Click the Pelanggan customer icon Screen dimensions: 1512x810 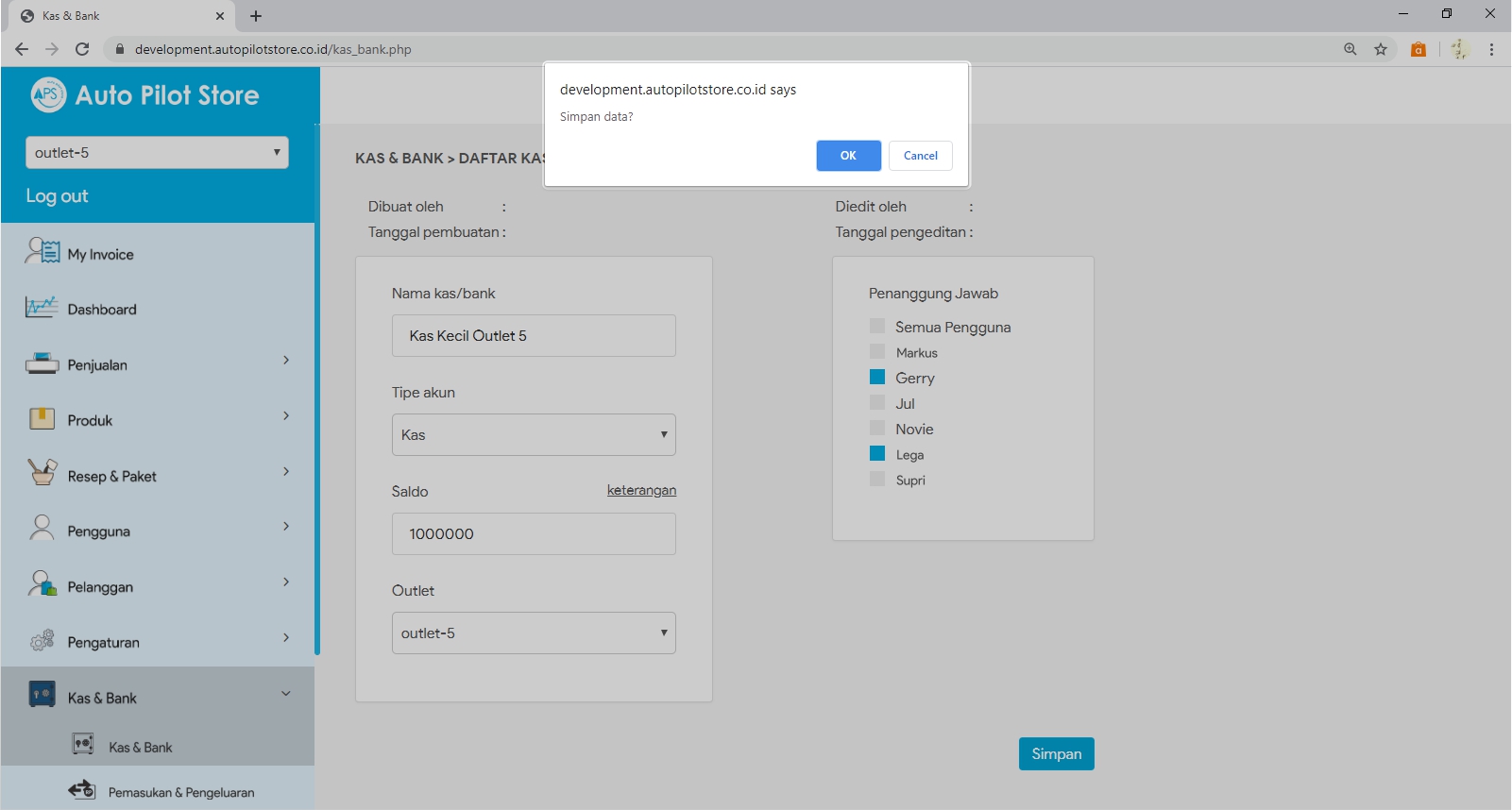42,584
